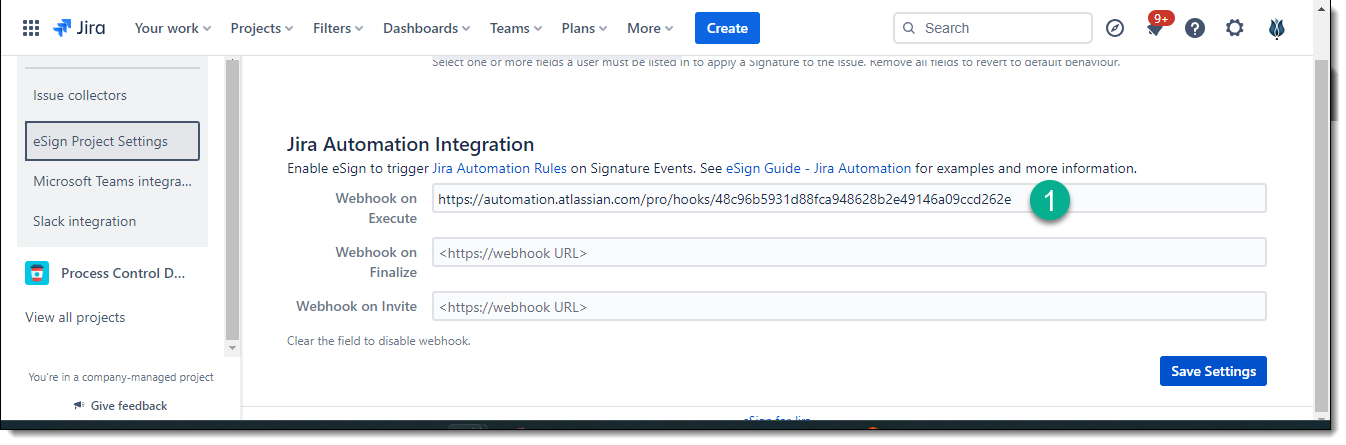The image size is (1346, 445).
Task: Open the compass navigation icon
Action: (x=1115, y=28)
